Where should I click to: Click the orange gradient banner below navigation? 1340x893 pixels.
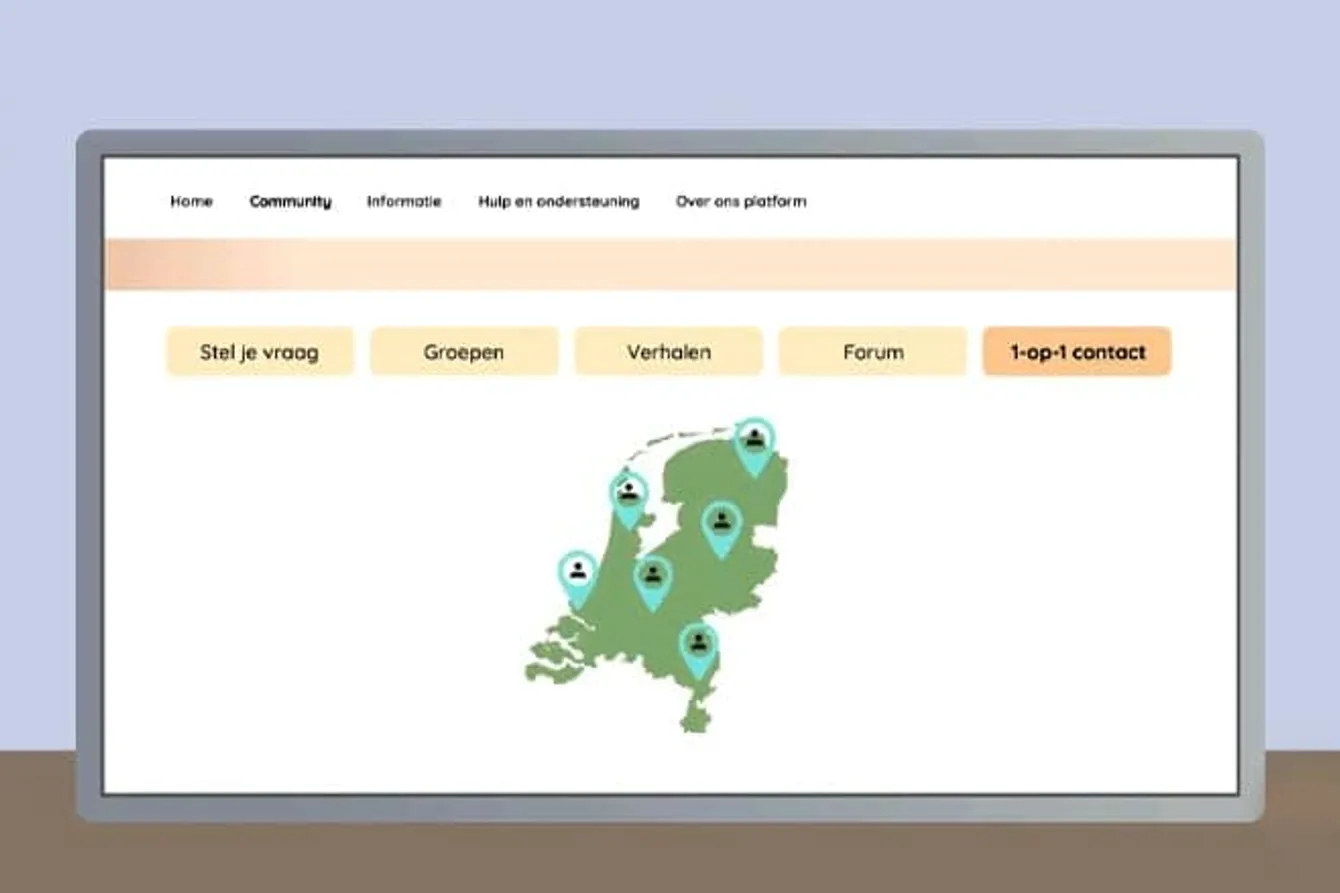click(x=670, y=265)
